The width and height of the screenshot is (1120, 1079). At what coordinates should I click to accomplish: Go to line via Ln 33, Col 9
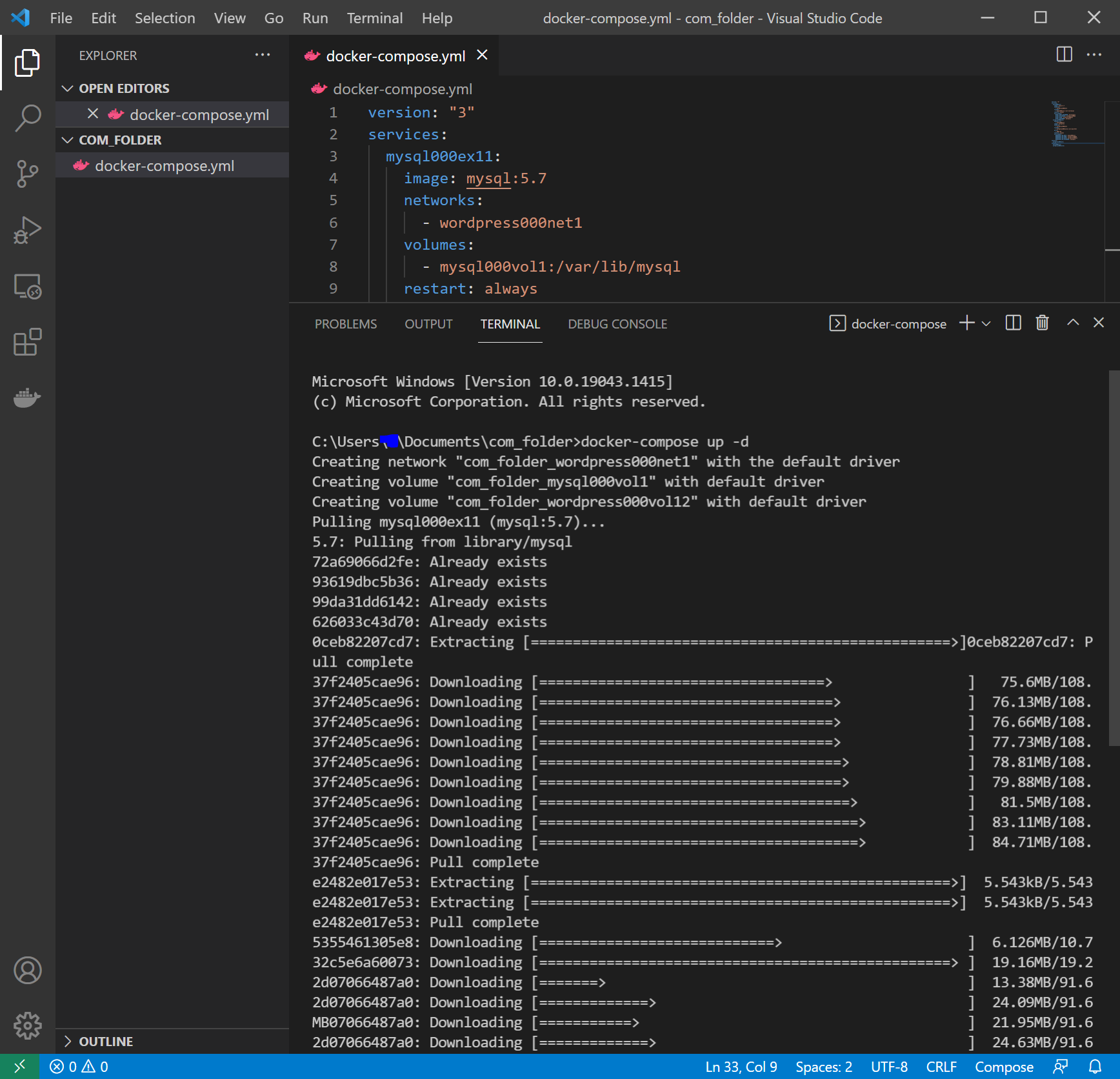tap(741, 1067)
